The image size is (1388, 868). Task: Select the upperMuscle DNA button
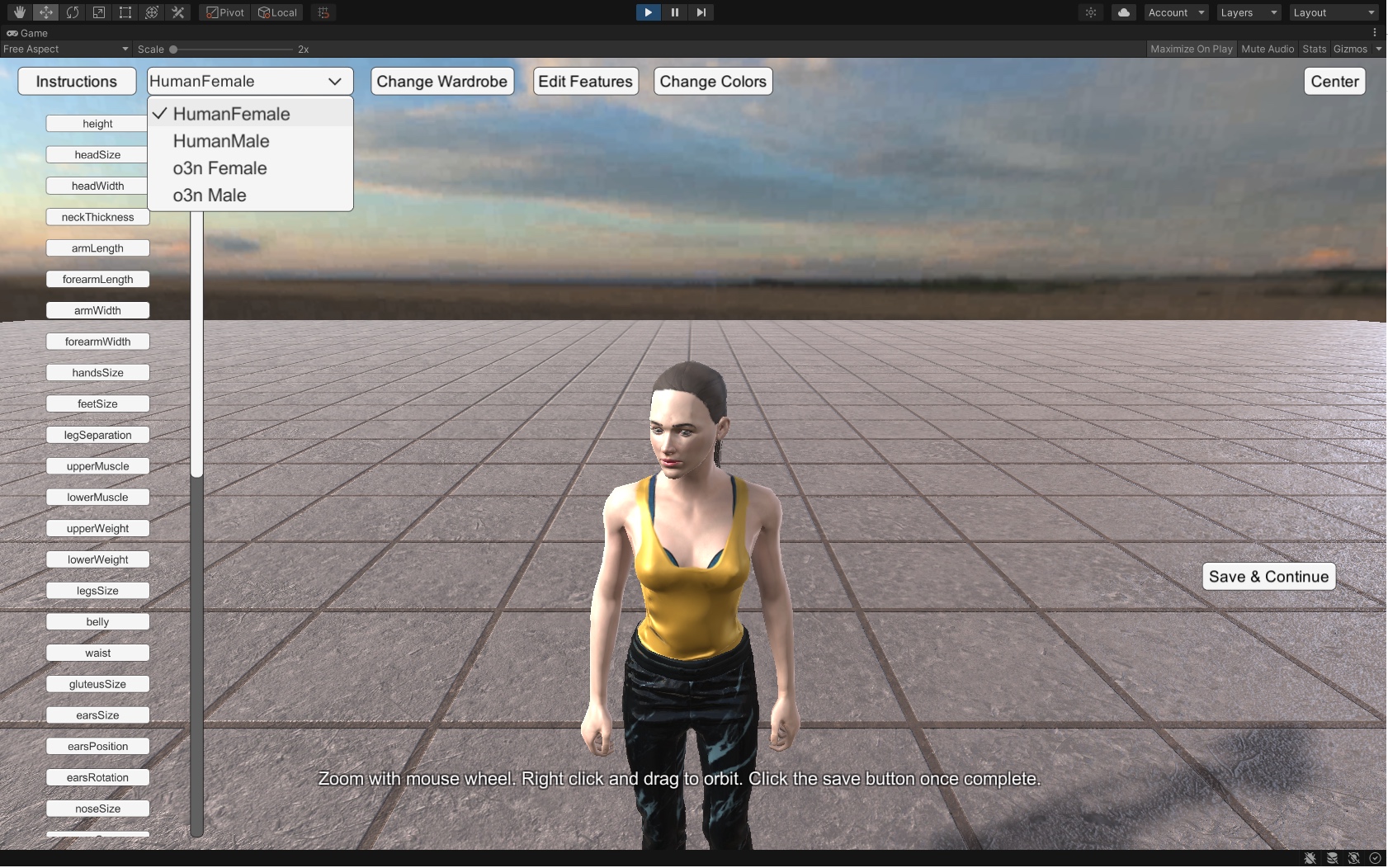click(97, 466)
